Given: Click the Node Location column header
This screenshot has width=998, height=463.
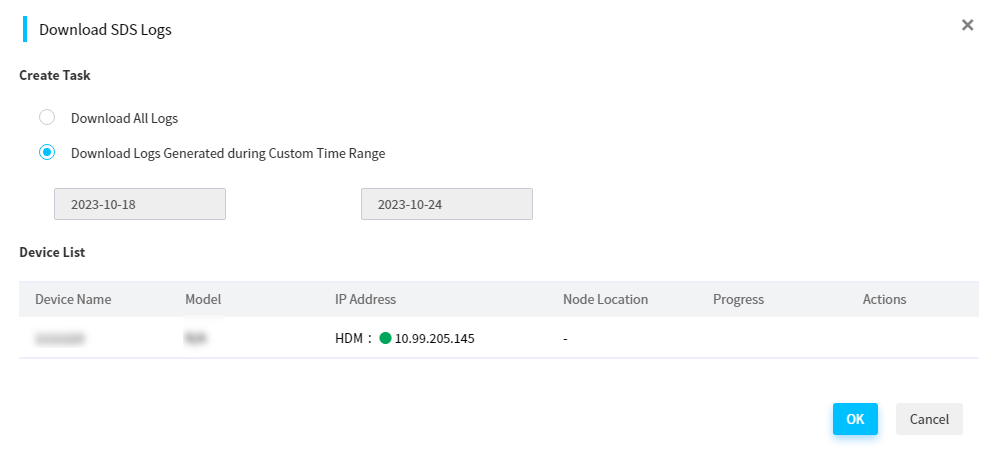Looking at the screenshot, I should click(x=605, y=299).
